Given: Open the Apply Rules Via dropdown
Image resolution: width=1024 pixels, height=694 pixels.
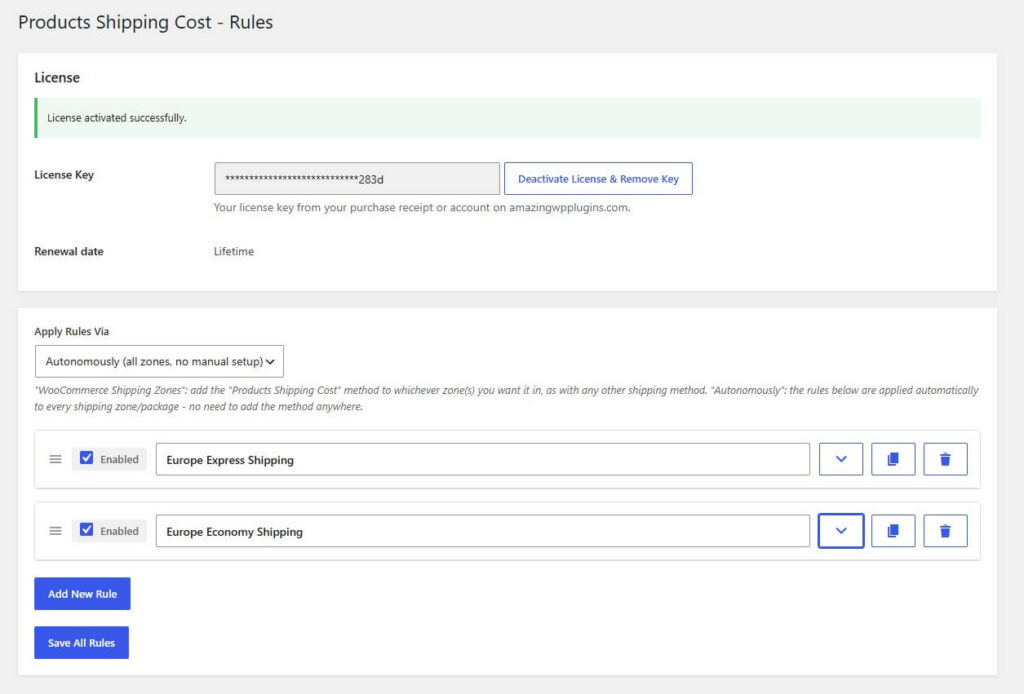Looking at the screenshot, I should [x=159, y=361].
